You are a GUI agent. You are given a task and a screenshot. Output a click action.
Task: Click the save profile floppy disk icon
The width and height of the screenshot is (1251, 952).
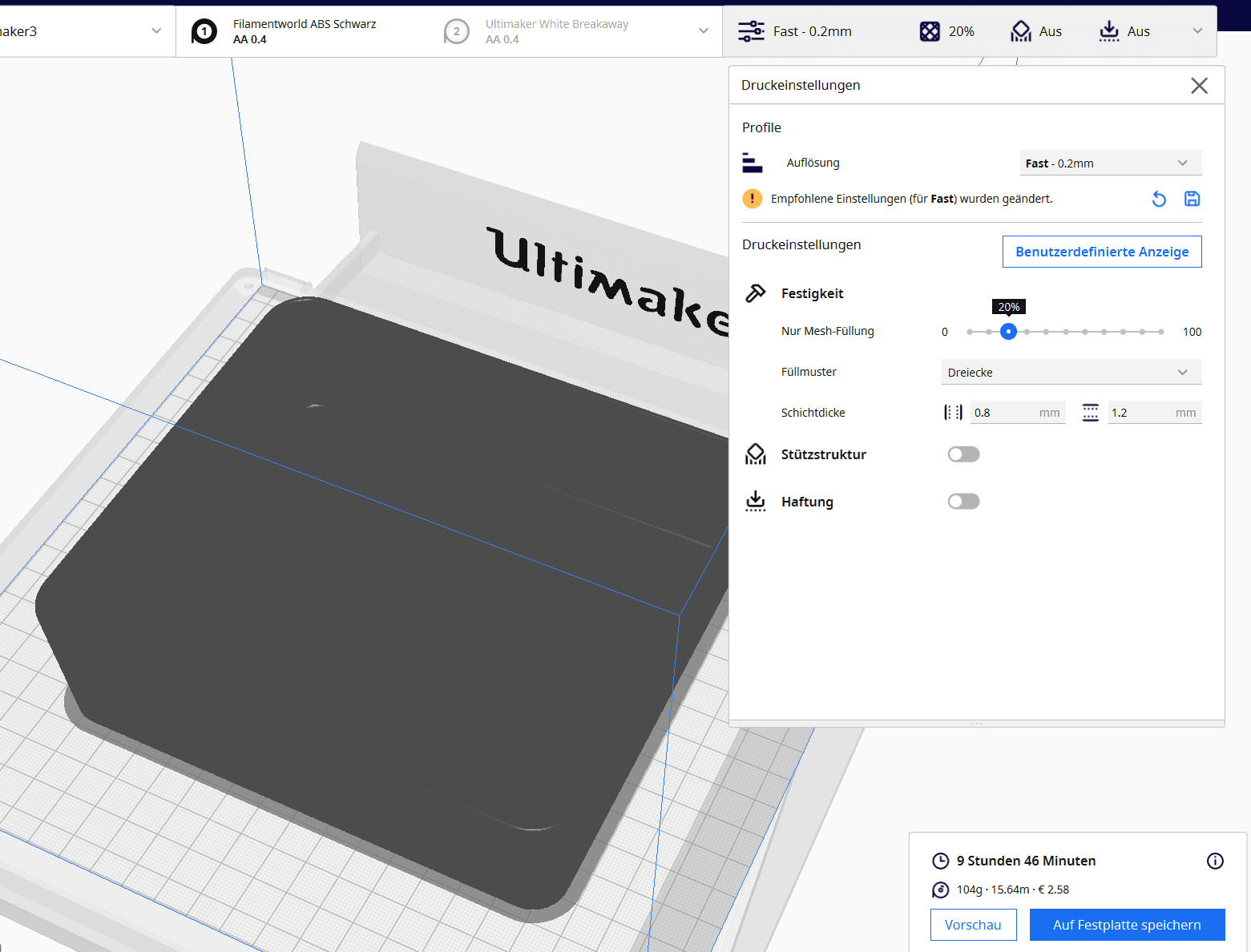pyautogui.click(x=1192, y=199)
